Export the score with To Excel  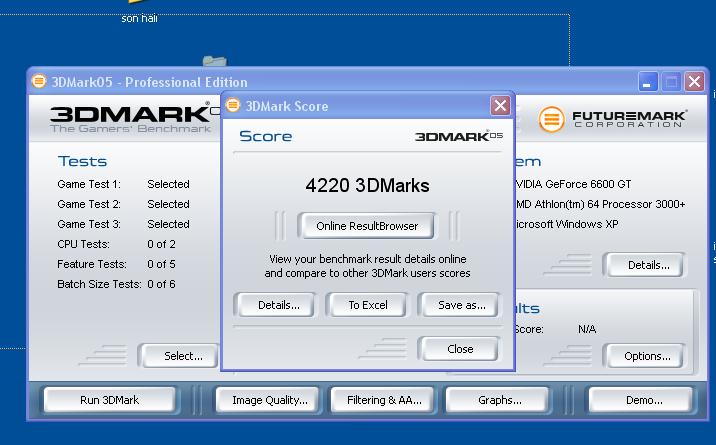pos(368,305)
